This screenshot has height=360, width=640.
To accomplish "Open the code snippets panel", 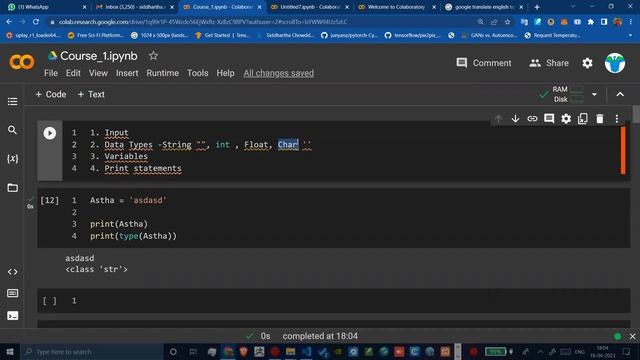I will (13, 272).
